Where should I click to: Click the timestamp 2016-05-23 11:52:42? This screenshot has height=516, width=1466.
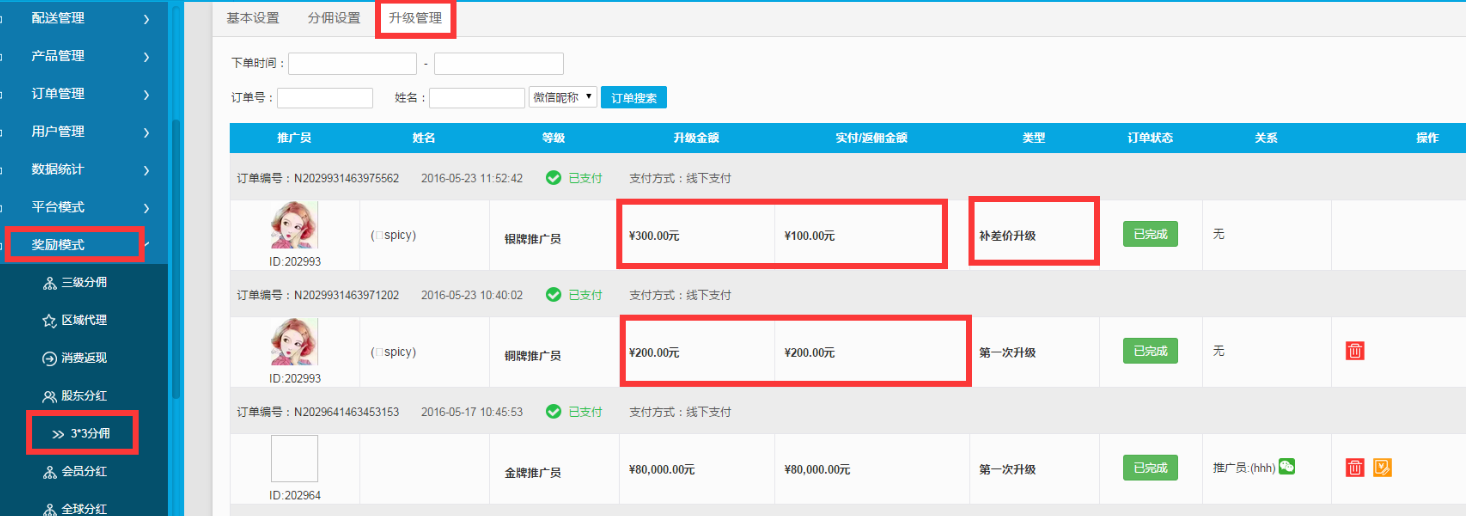[471, 179]
